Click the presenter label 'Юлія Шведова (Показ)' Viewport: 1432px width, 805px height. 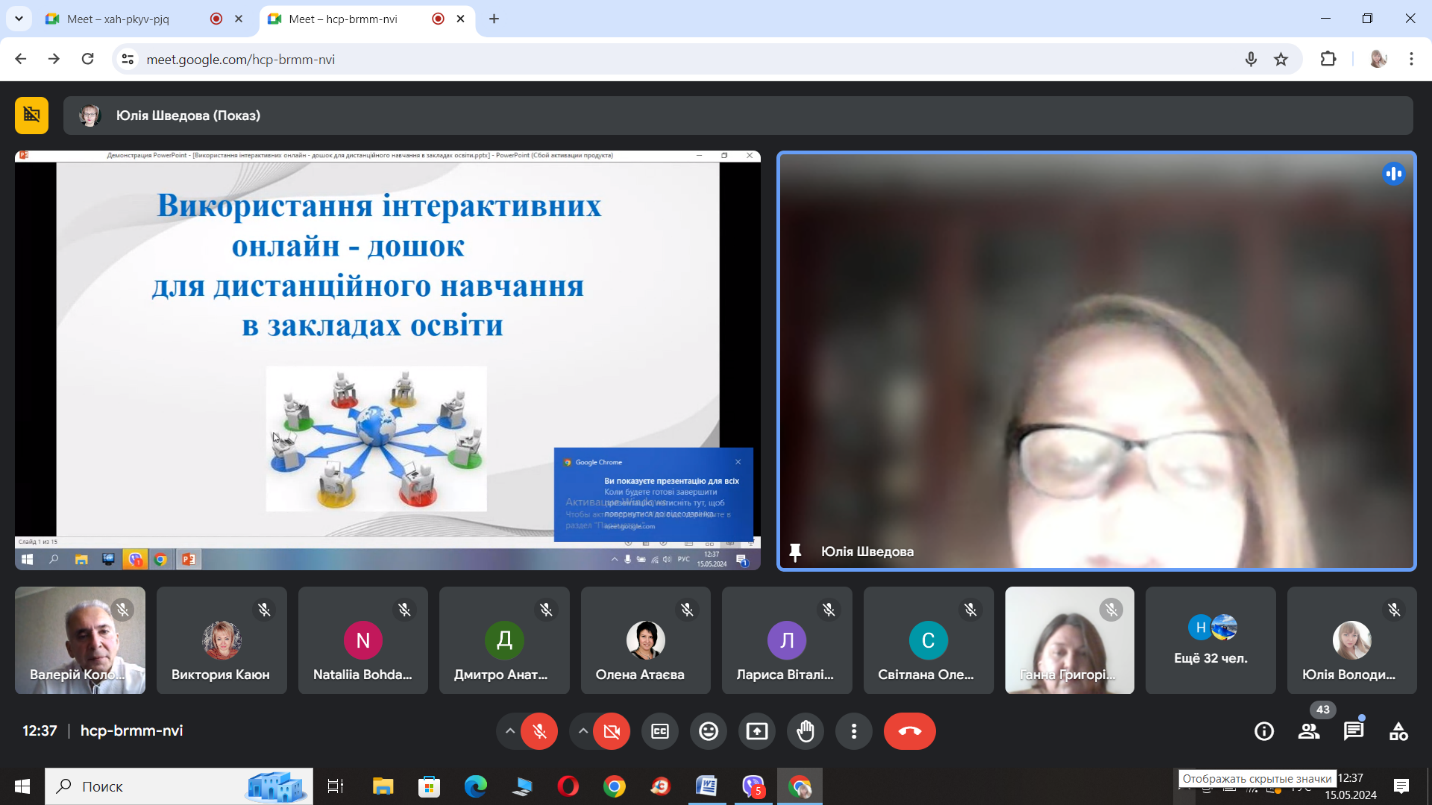point(188,115)
